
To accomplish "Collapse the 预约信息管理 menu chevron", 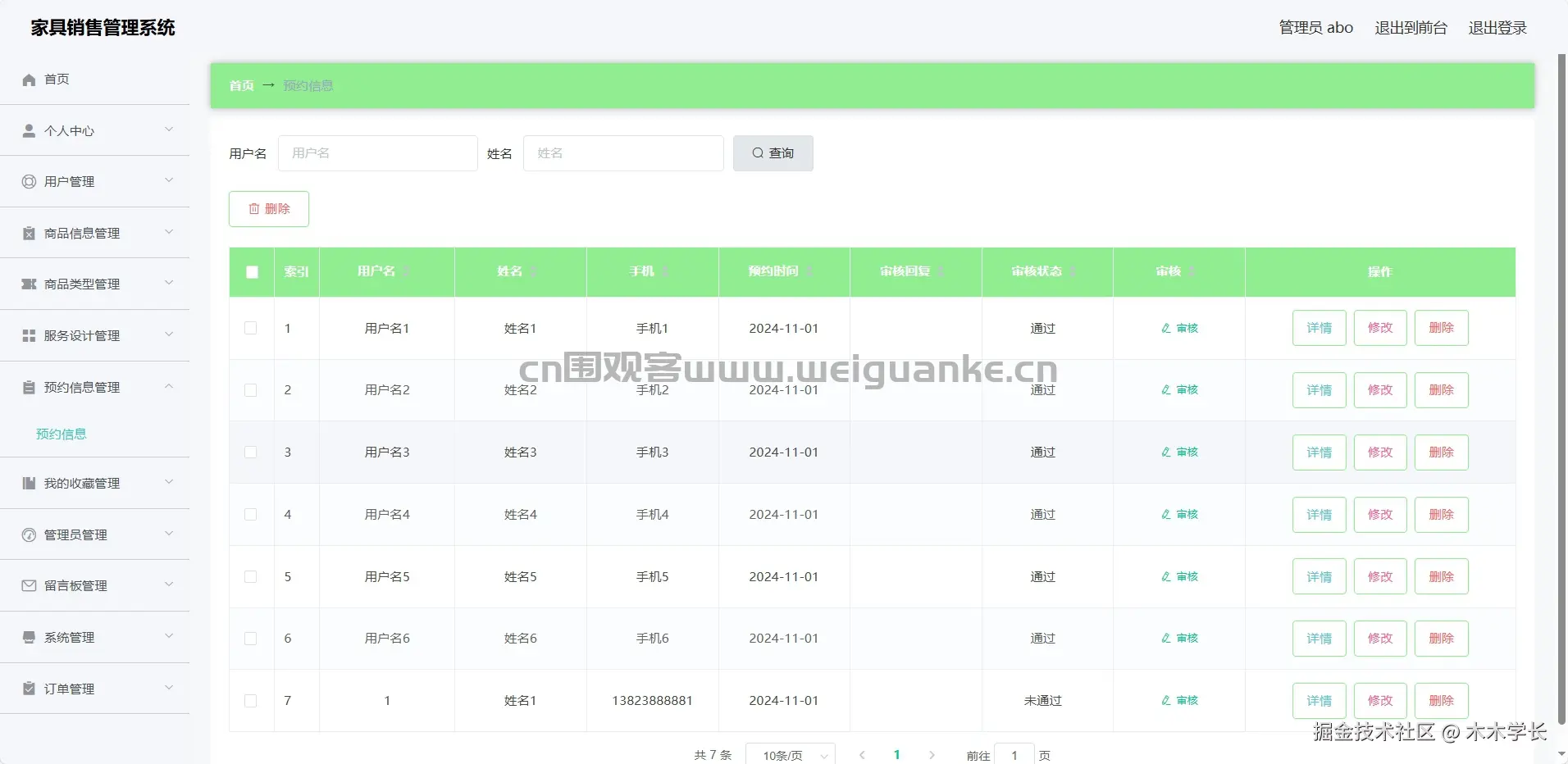I will click(x=169, y=386).
